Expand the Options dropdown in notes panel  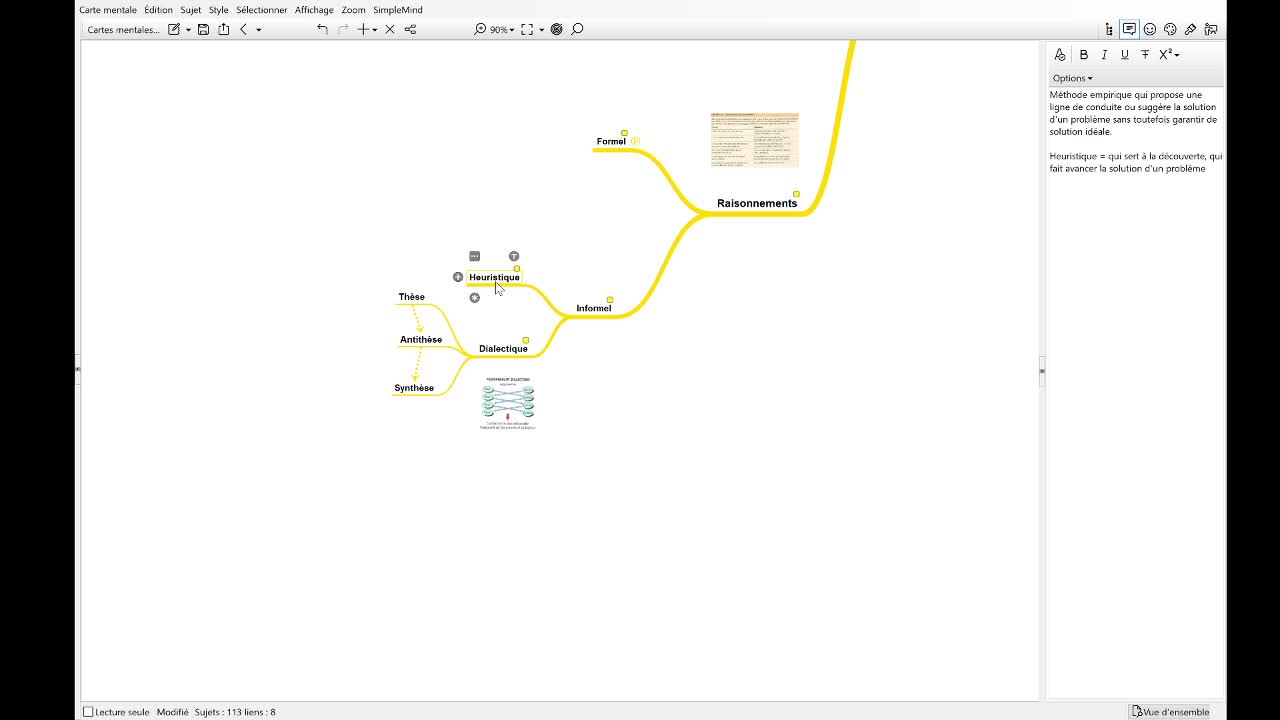click(x=1072, y=78)
